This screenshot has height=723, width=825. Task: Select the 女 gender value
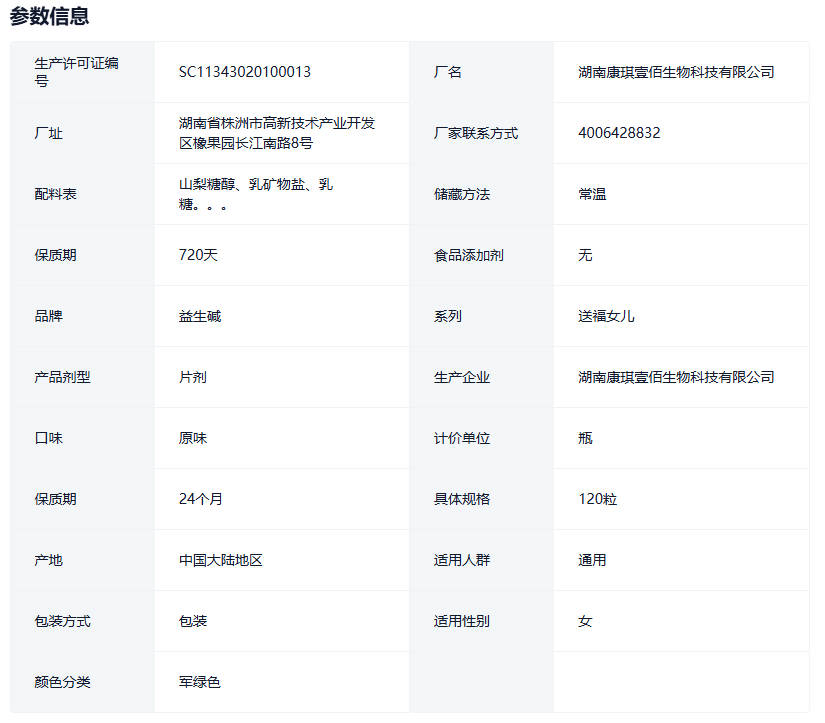tap(585, 621)
